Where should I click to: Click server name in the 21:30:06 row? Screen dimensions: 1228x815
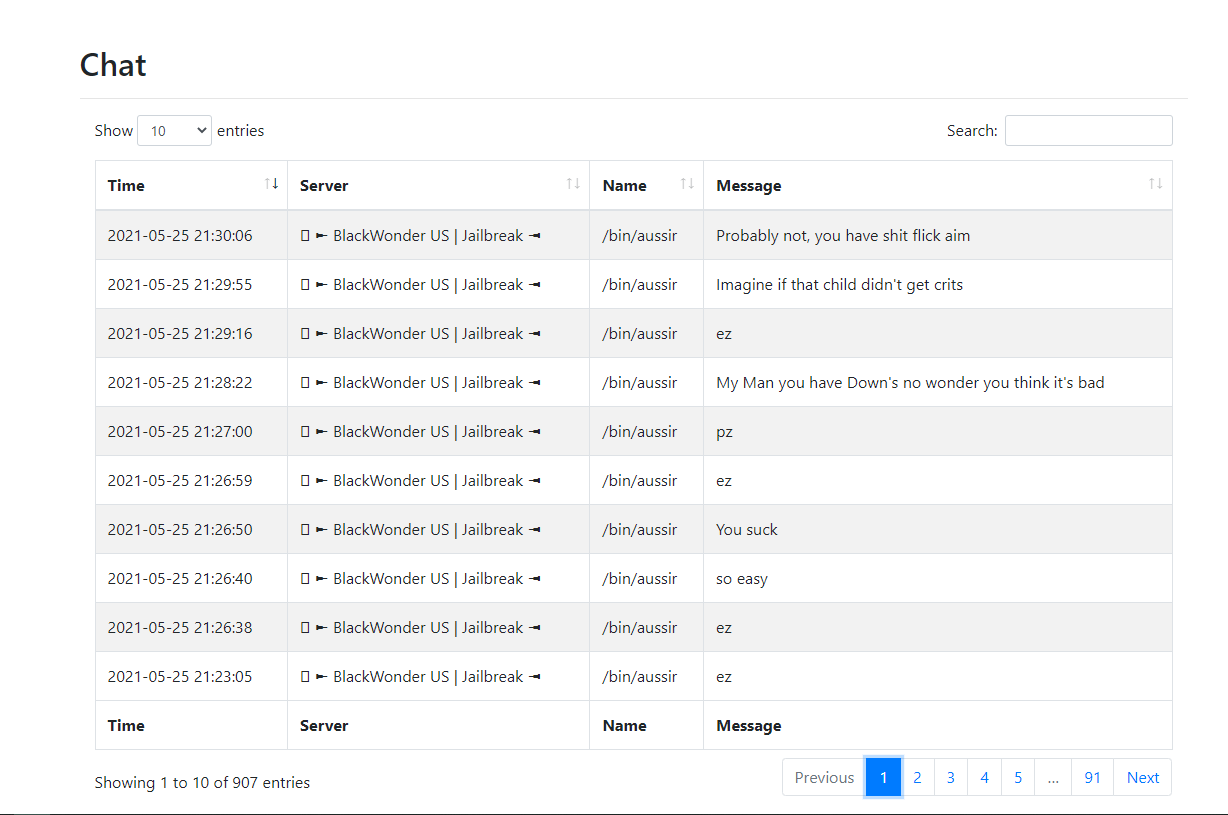421,236
